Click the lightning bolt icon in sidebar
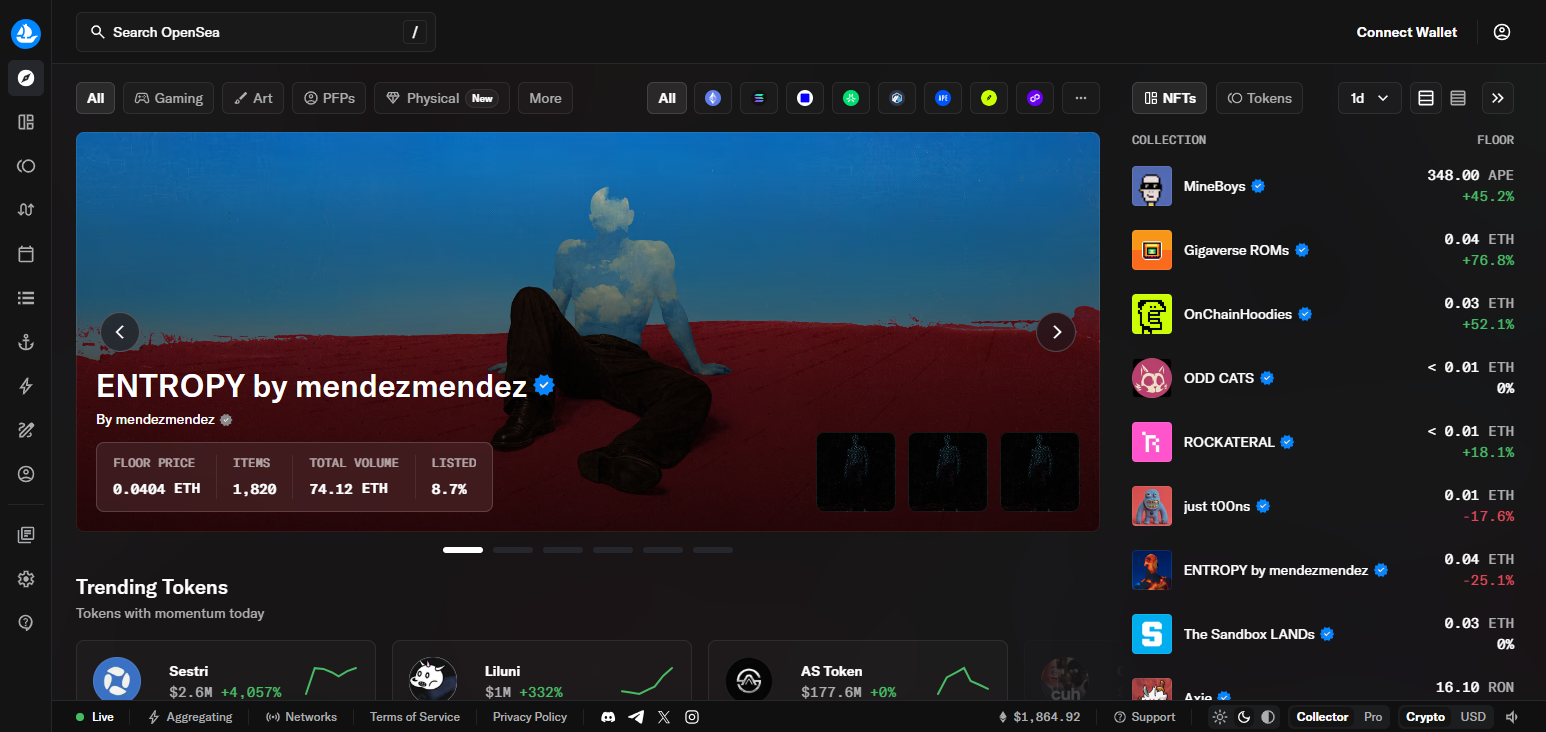Screen dimensions: 1546x732 click(x=26, y=386)
